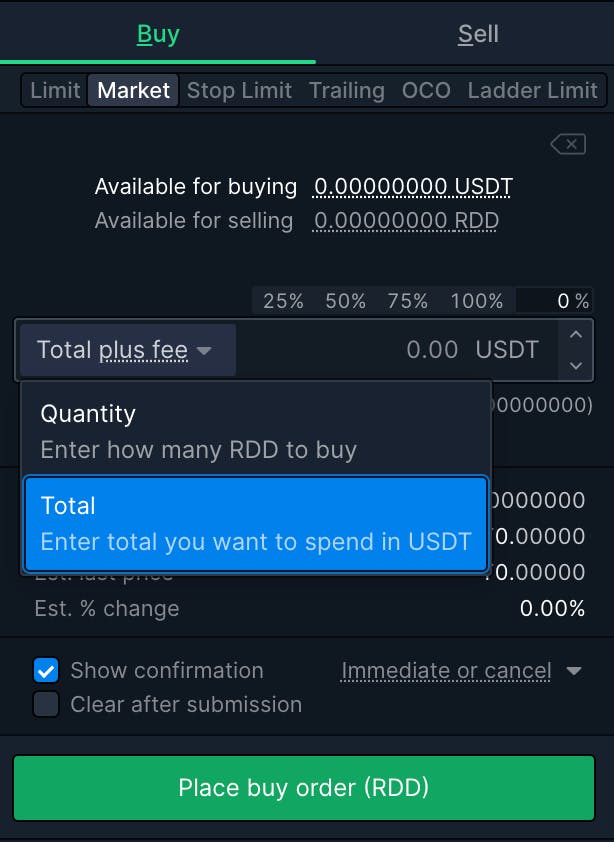Viewport: 614px width, 842px height.
Task: Increase amount with the up stepper arrow
Action: click(x=575, y=336)
